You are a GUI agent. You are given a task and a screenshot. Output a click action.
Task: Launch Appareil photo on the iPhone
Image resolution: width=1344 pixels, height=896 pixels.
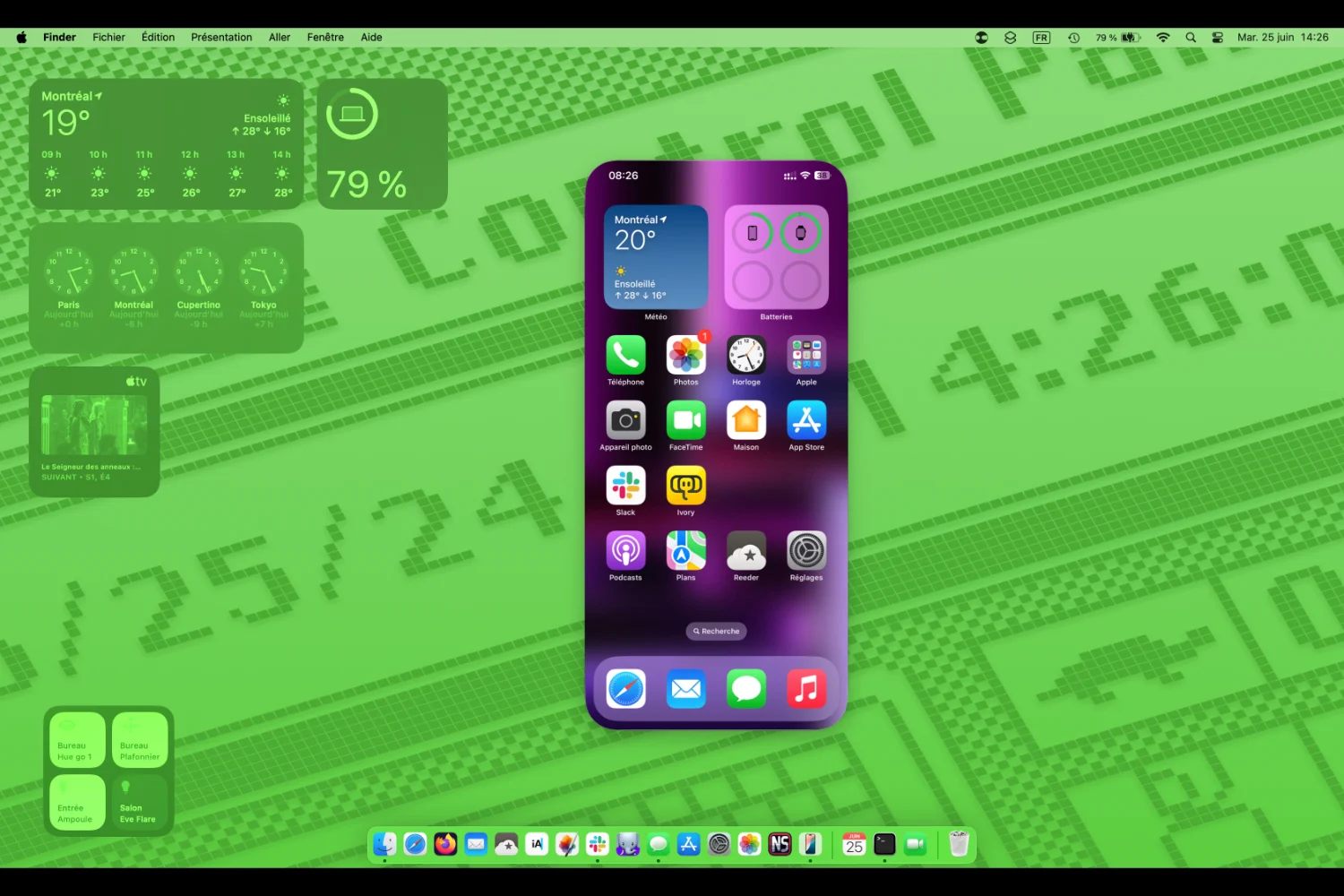tap(625, 420)
